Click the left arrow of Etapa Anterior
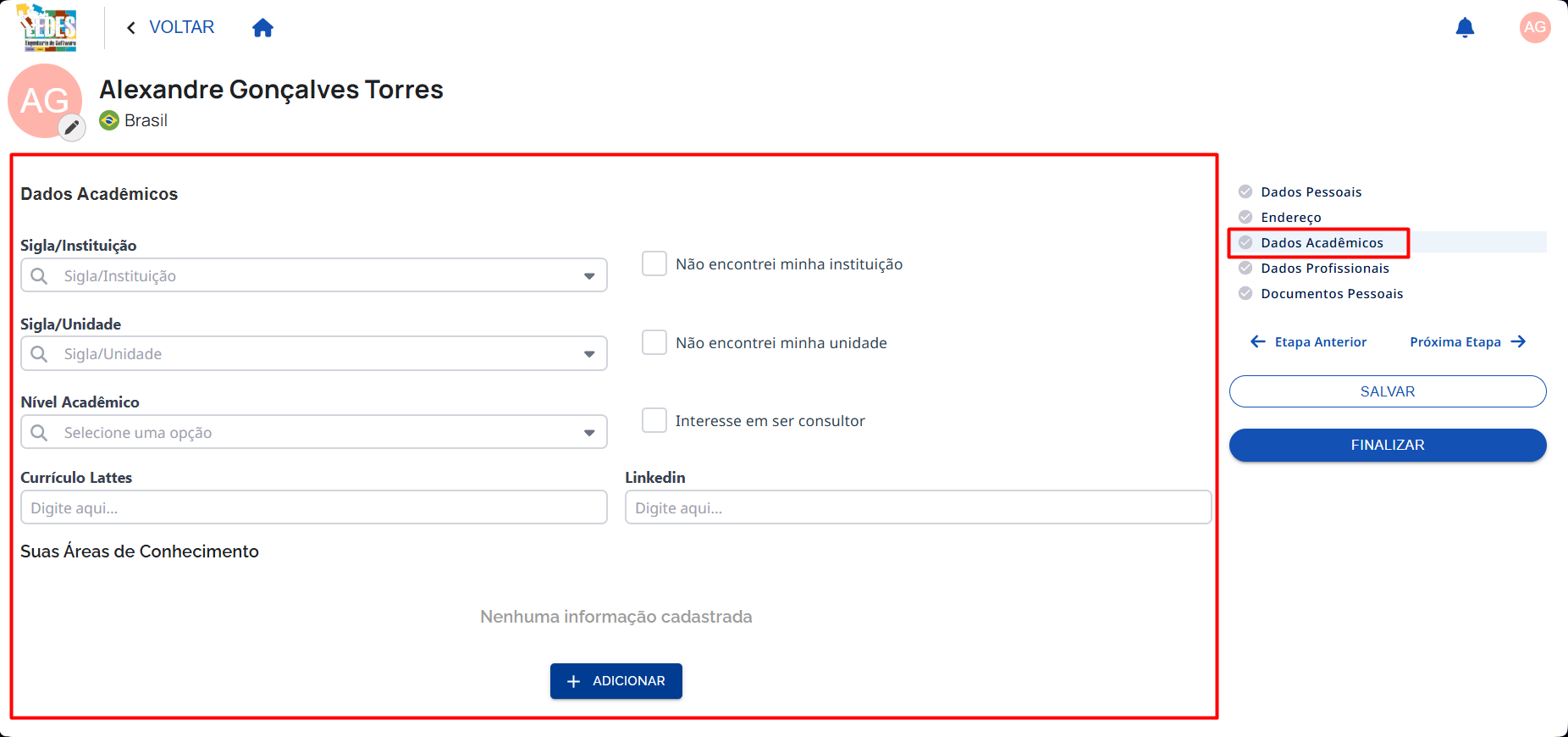The width and height of the screenshot is (1568, 737). pyautogui.click(x=1258, y=341)
